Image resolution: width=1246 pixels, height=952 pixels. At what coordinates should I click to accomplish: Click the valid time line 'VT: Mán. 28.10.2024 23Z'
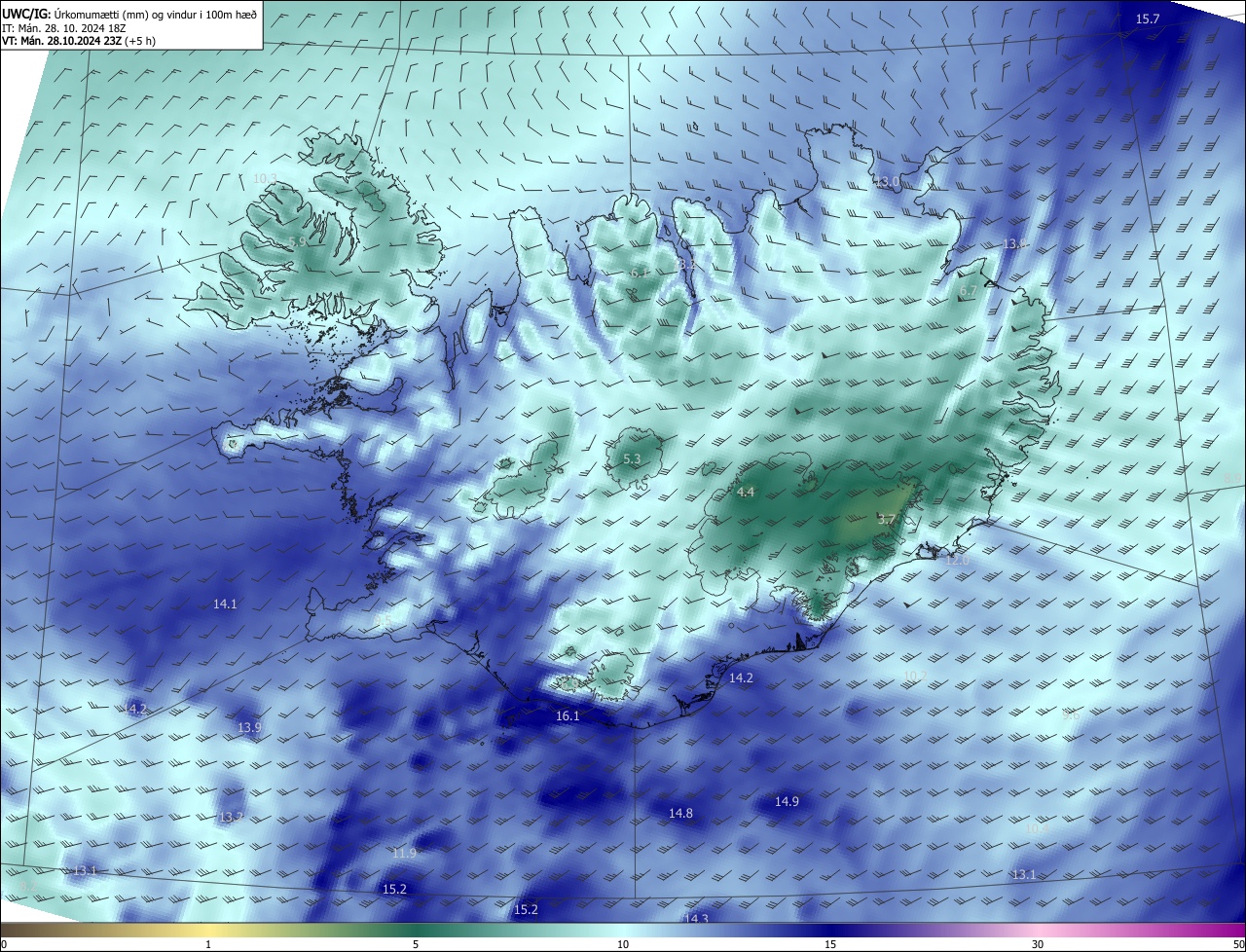(61, 41)
